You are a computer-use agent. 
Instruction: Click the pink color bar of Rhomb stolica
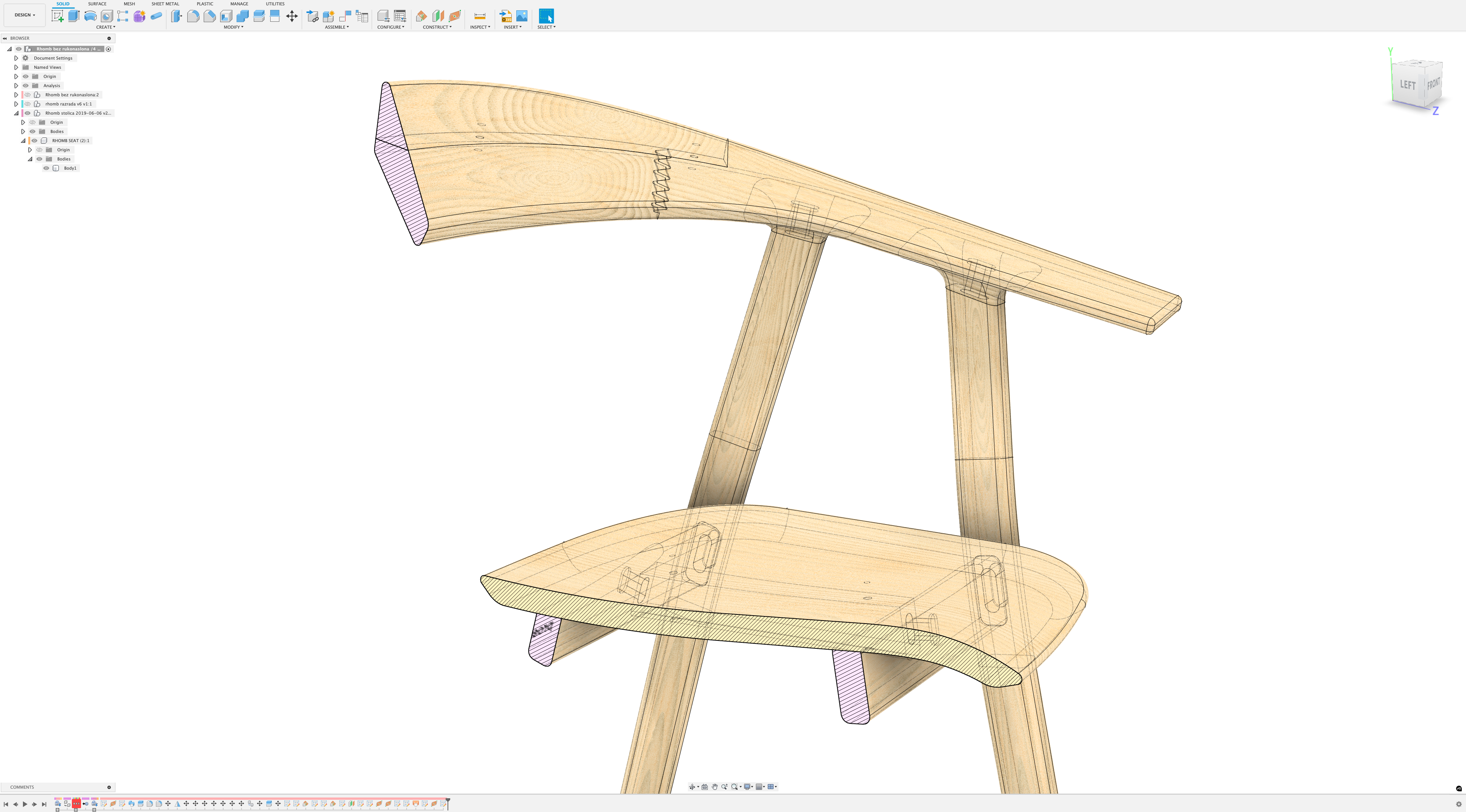pos(22,113)
